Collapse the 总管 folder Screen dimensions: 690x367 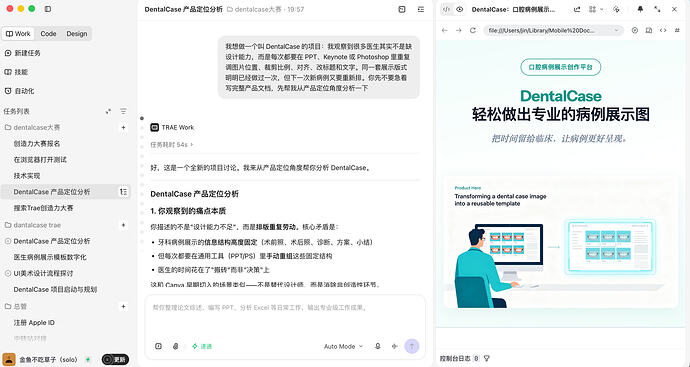(16, 306)
